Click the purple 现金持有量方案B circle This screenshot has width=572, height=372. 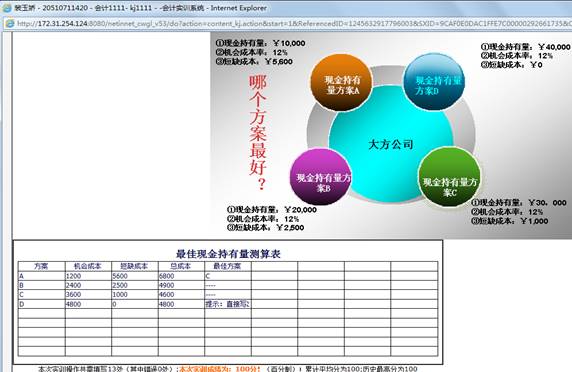point(321,177)
